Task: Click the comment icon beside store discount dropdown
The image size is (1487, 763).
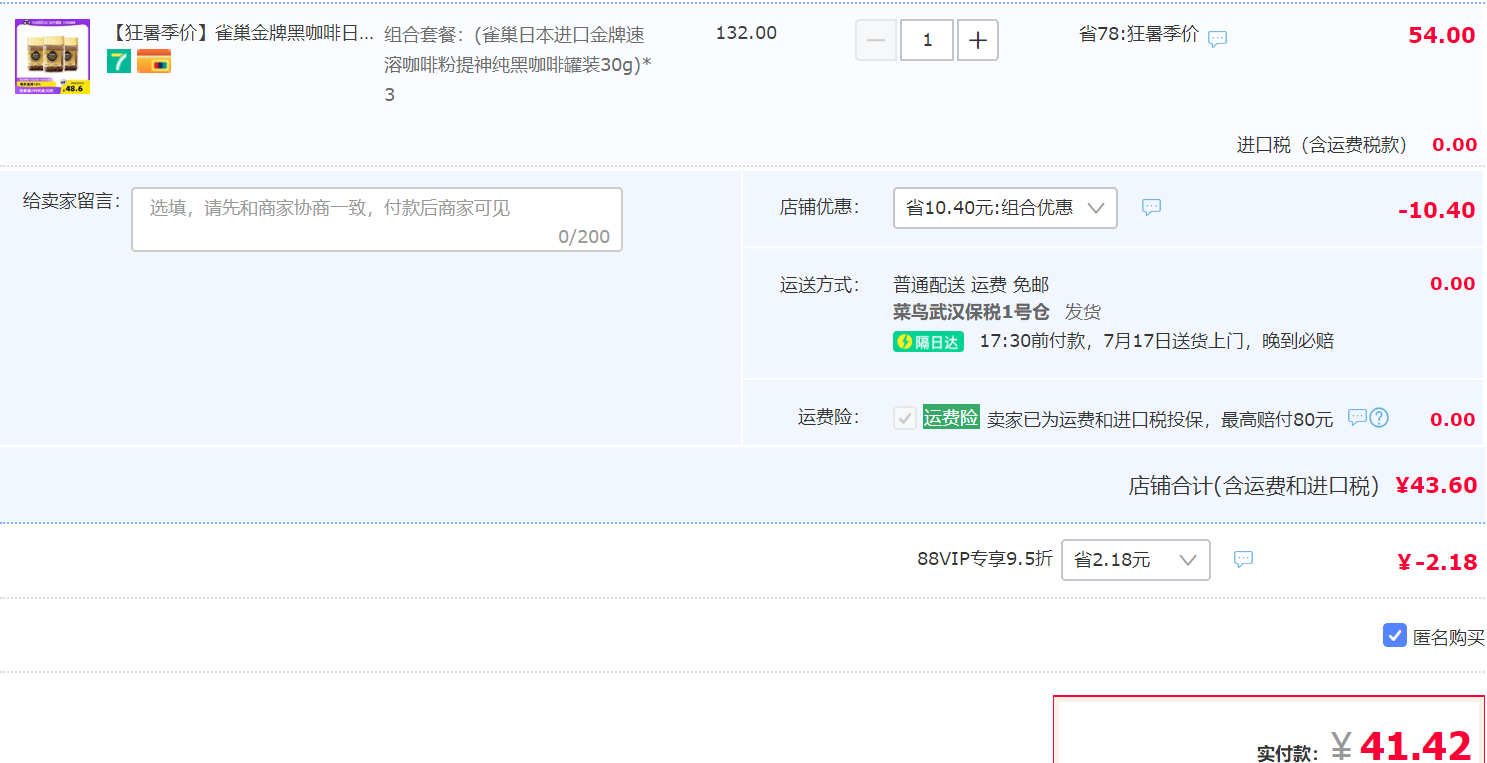Action: click(1151, 207)
